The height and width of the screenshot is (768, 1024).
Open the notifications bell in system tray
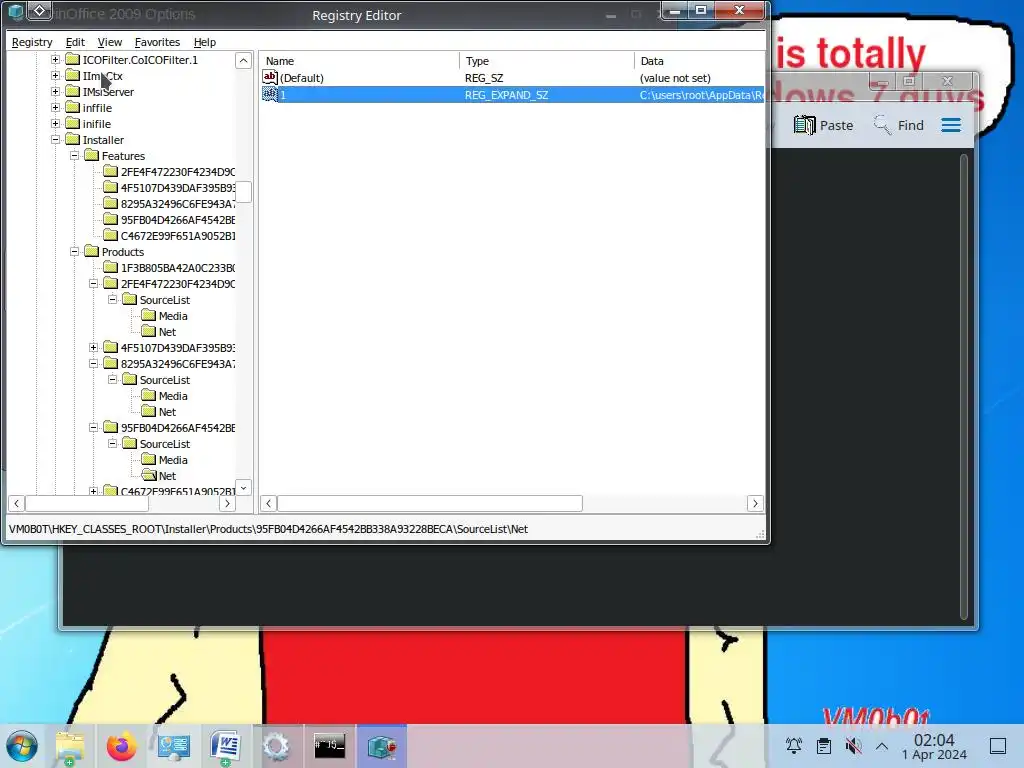(x=793, y=746)
